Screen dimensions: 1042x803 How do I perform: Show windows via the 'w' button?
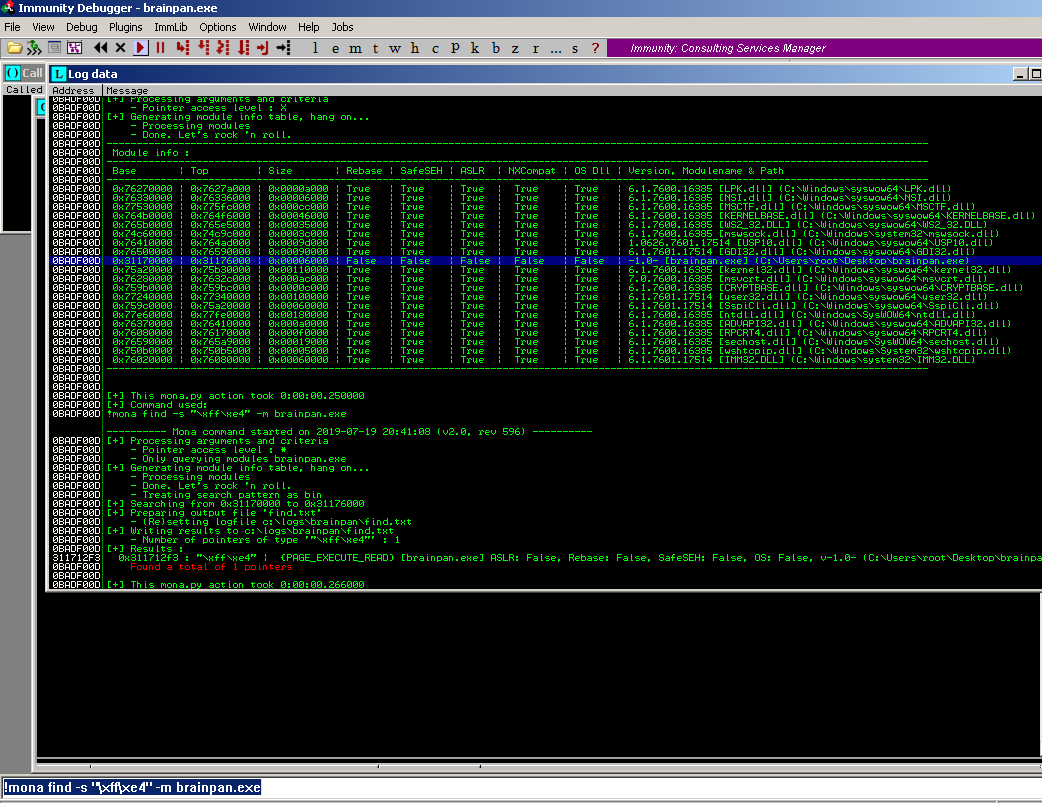pos(395,48)
